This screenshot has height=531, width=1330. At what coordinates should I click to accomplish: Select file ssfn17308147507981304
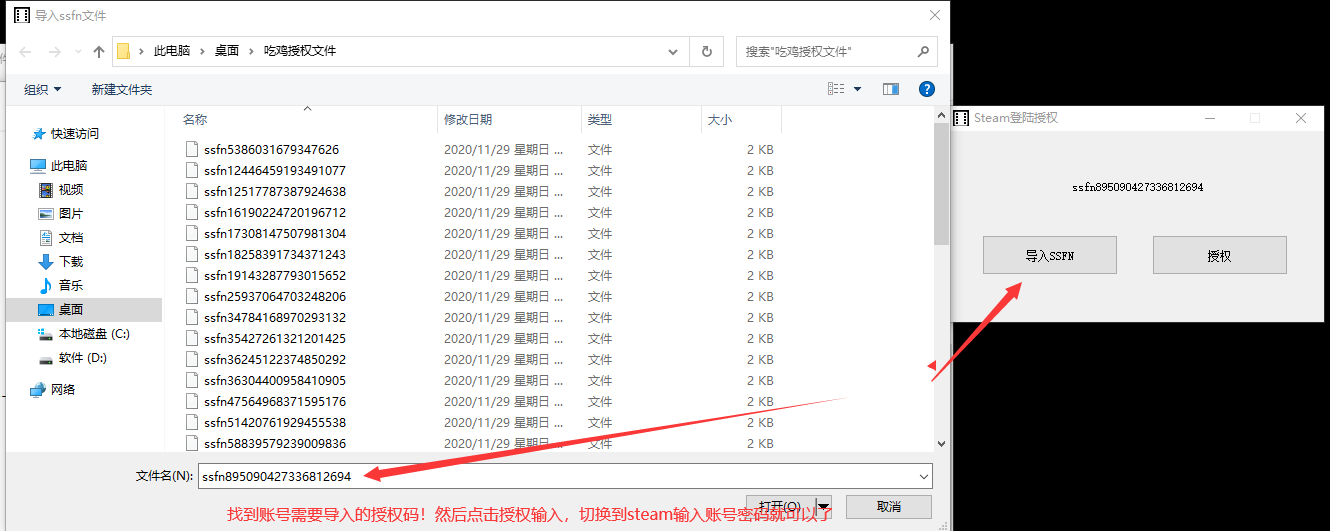[x=275, y=234]
